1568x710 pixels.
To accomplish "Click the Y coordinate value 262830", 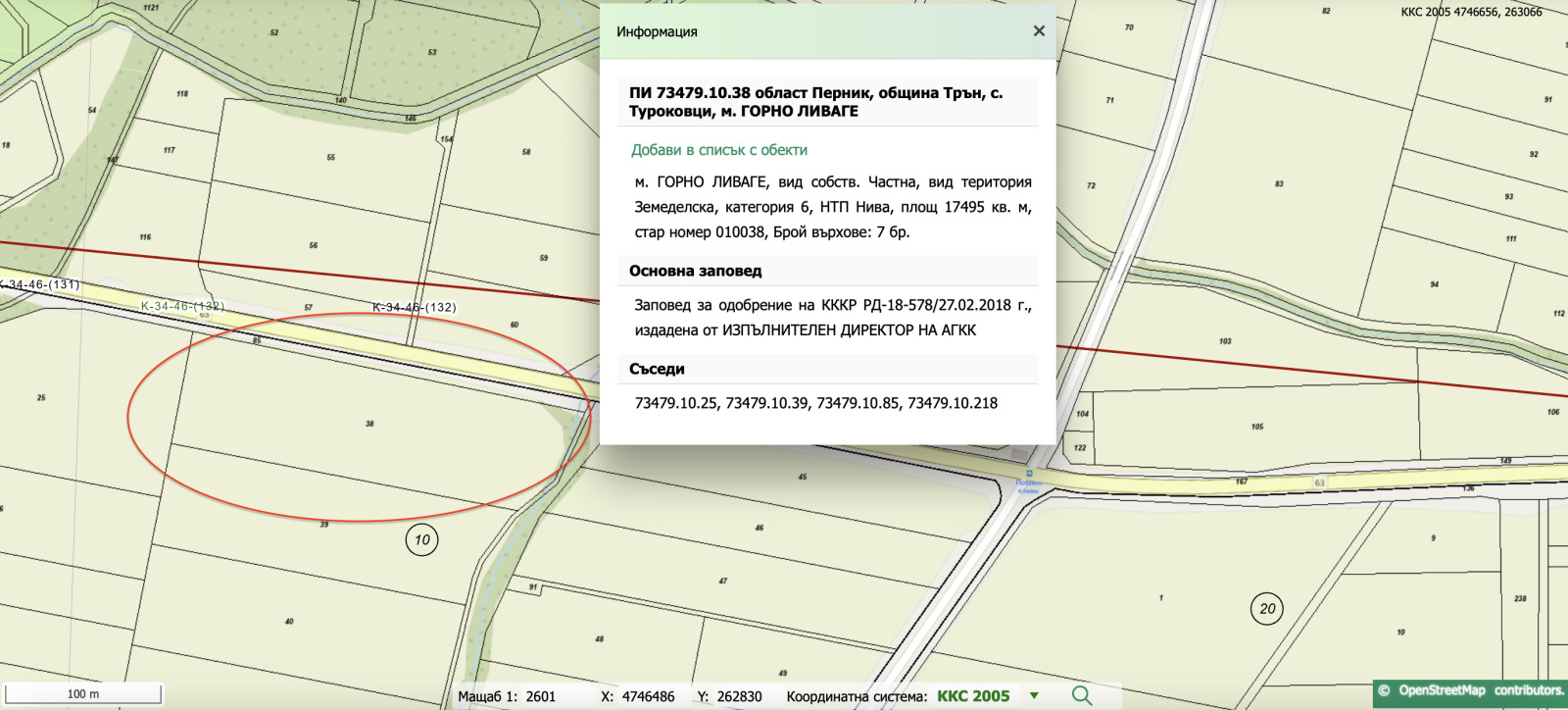I will (x=739, y=696).
